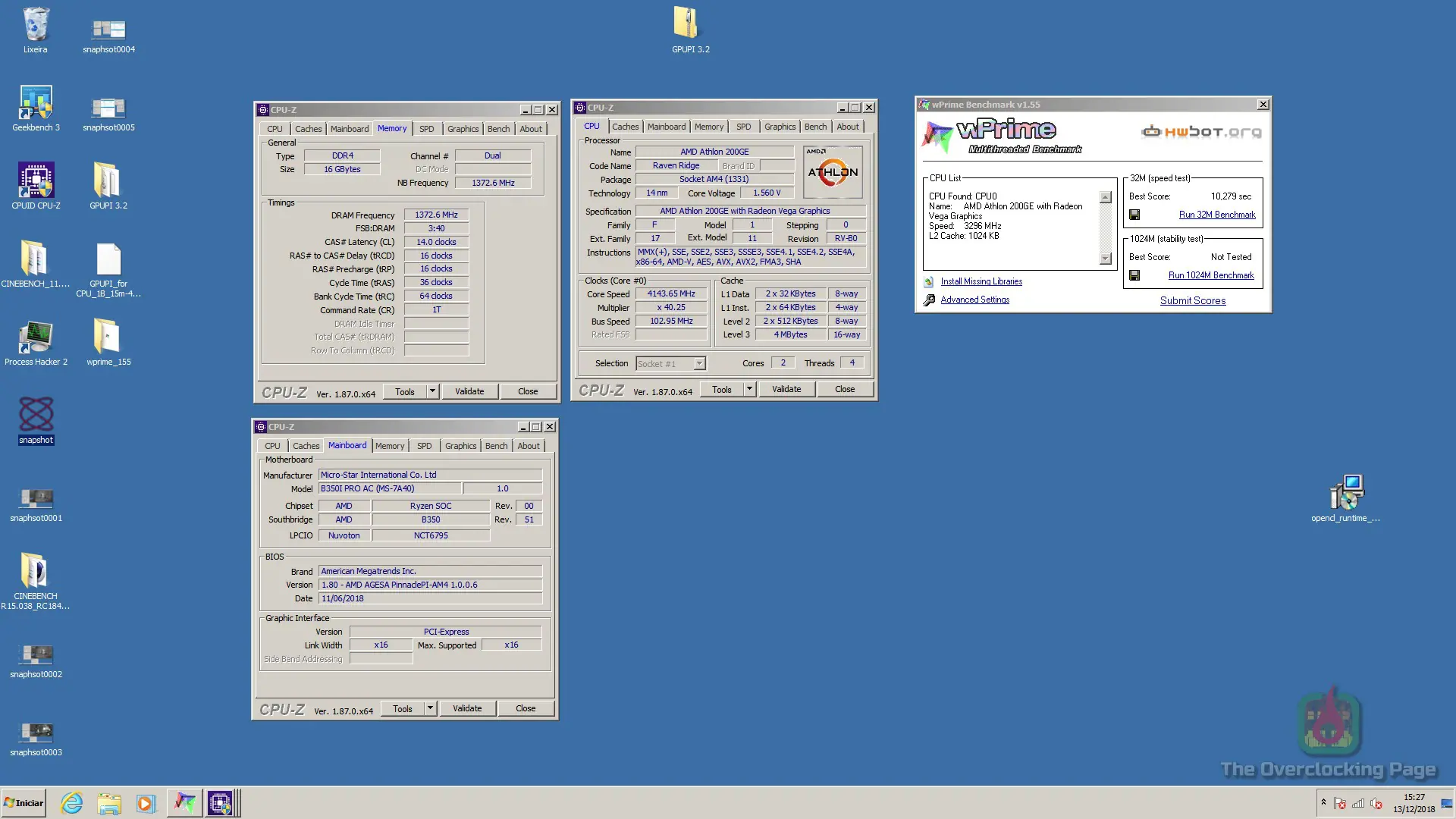Screen dimensions: 1456x819
Task: Expand the Tools dropdown arrow in Memory CPU-Z window
Action: [432, 391]
